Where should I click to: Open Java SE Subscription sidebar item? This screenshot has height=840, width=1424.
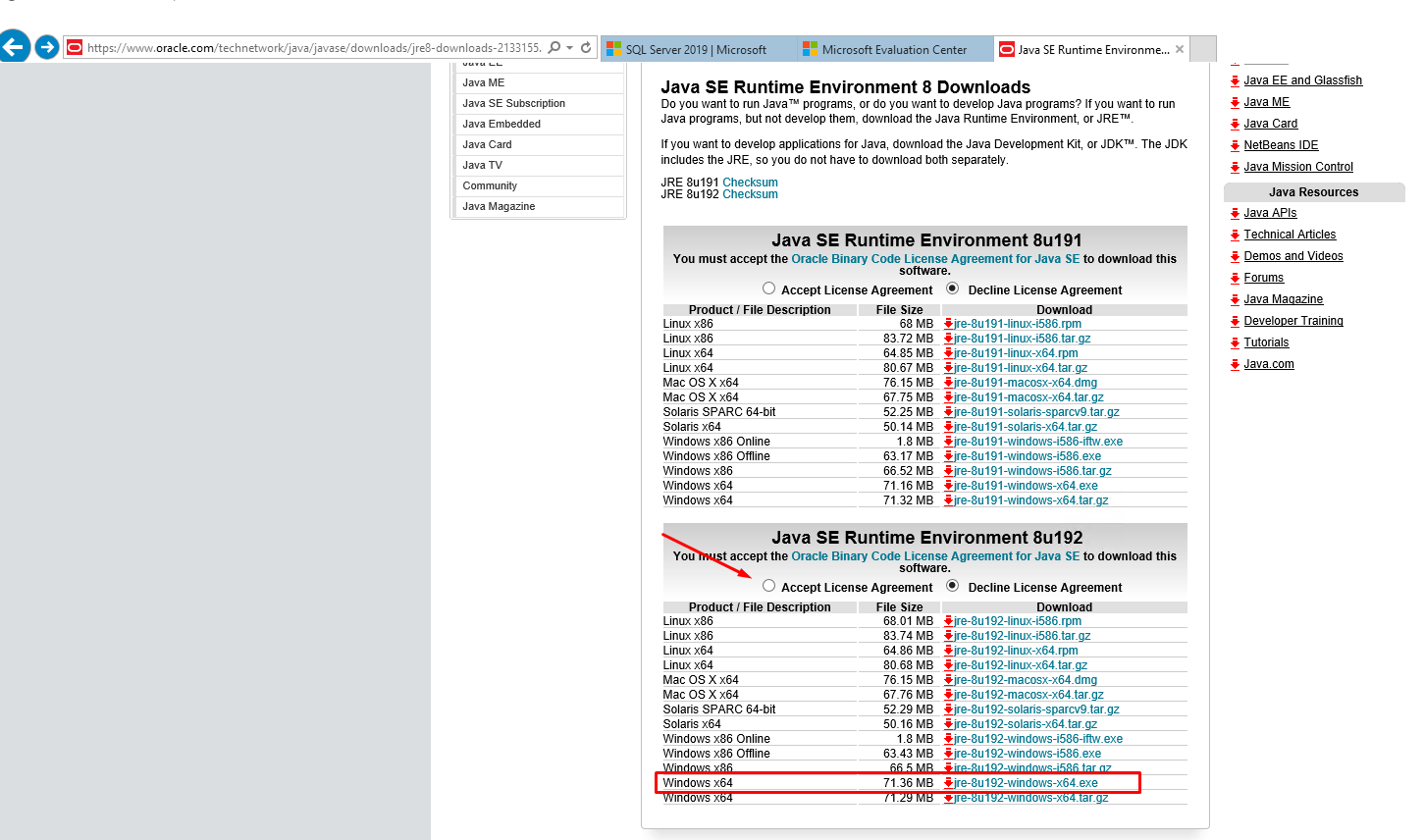point(514,103)
